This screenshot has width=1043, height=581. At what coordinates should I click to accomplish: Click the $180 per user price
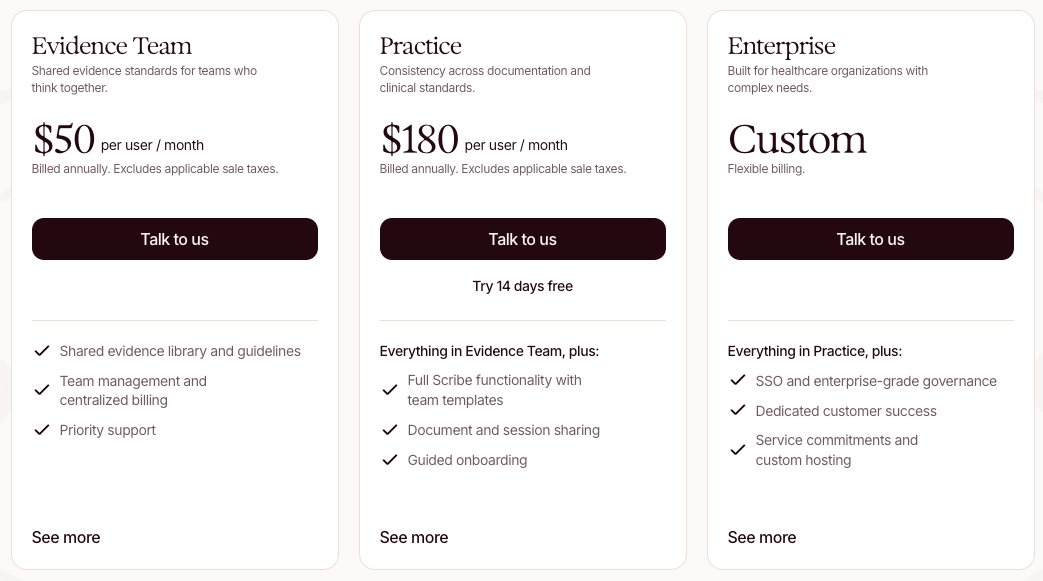click(419, 139)
